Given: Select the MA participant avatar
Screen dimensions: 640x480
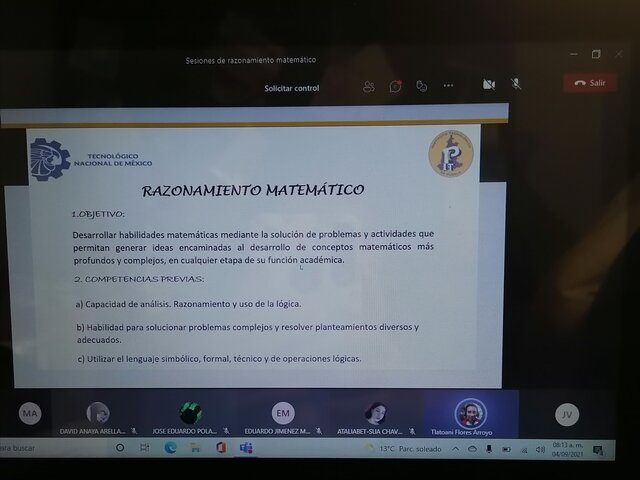Looking at the screenshot, I should [x=30, y=413].
